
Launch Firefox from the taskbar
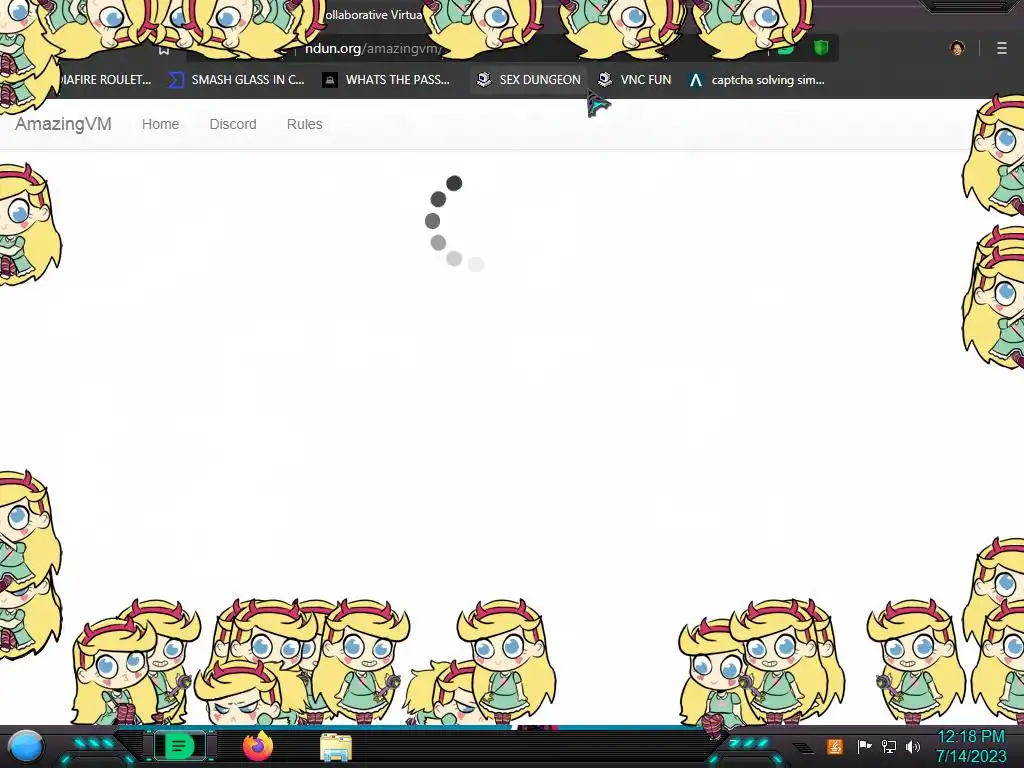pos(258,746)
